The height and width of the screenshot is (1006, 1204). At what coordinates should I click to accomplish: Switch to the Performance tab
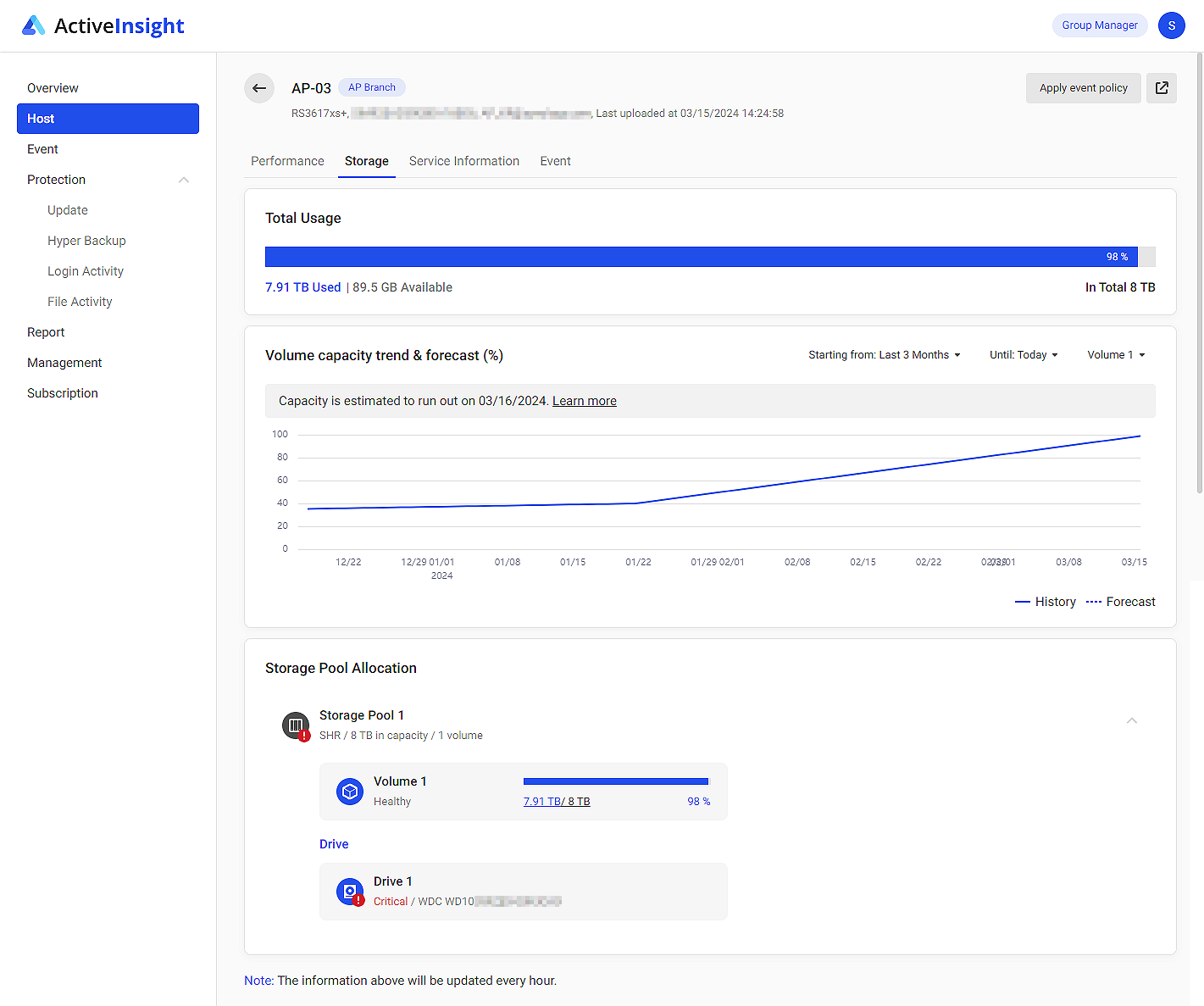[287, 161]
